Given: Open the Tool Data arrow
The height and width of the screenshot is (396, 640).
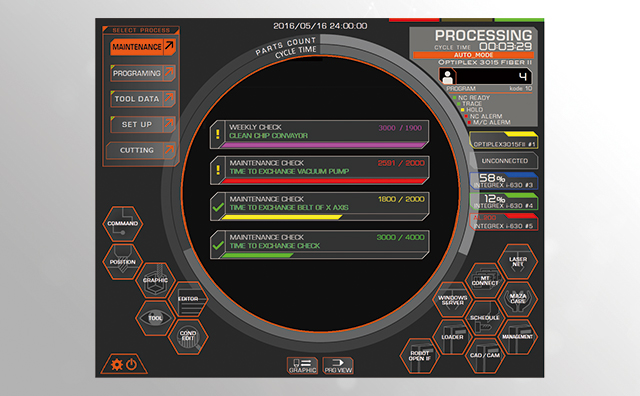Looking at the screenshot, I should click(169, 98).
